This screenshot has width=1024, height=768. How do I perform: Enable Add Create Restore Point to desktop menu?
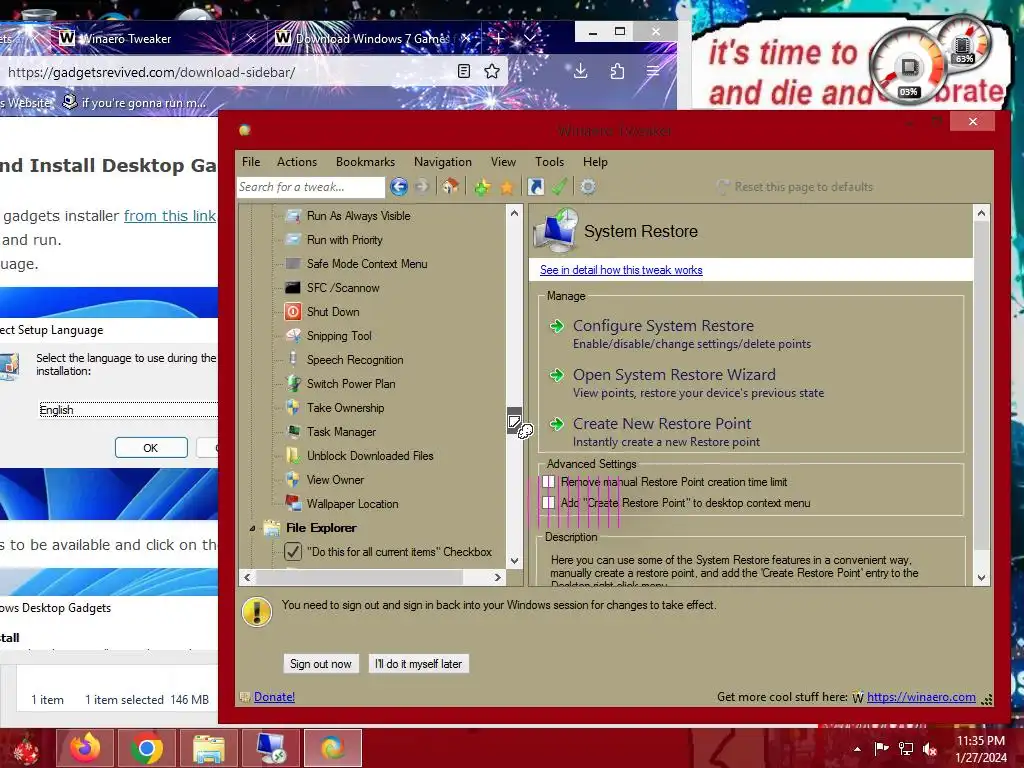coord(549,503)
